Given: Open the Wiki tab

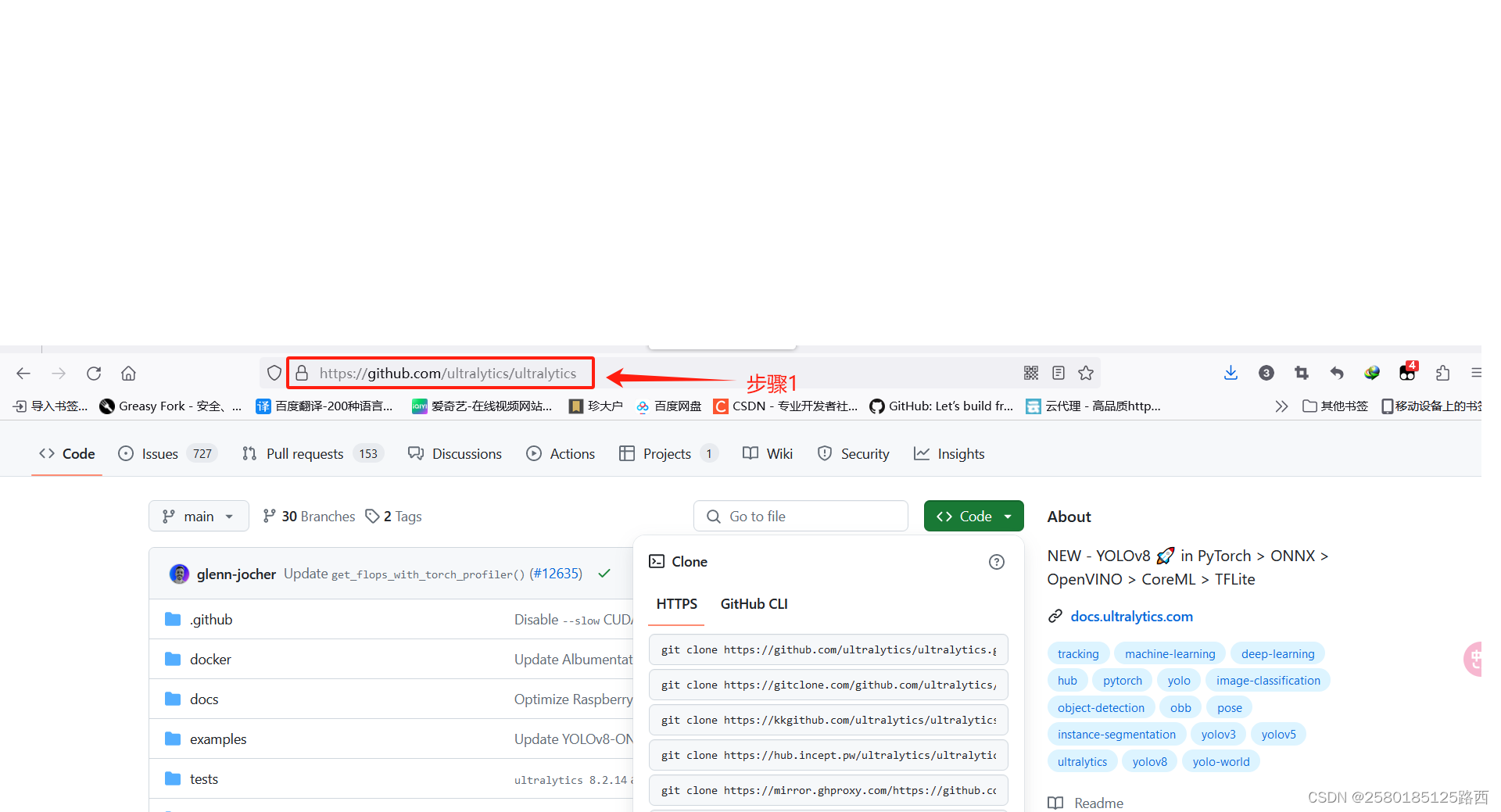Looking at the screenshot, I should (768, 454).
